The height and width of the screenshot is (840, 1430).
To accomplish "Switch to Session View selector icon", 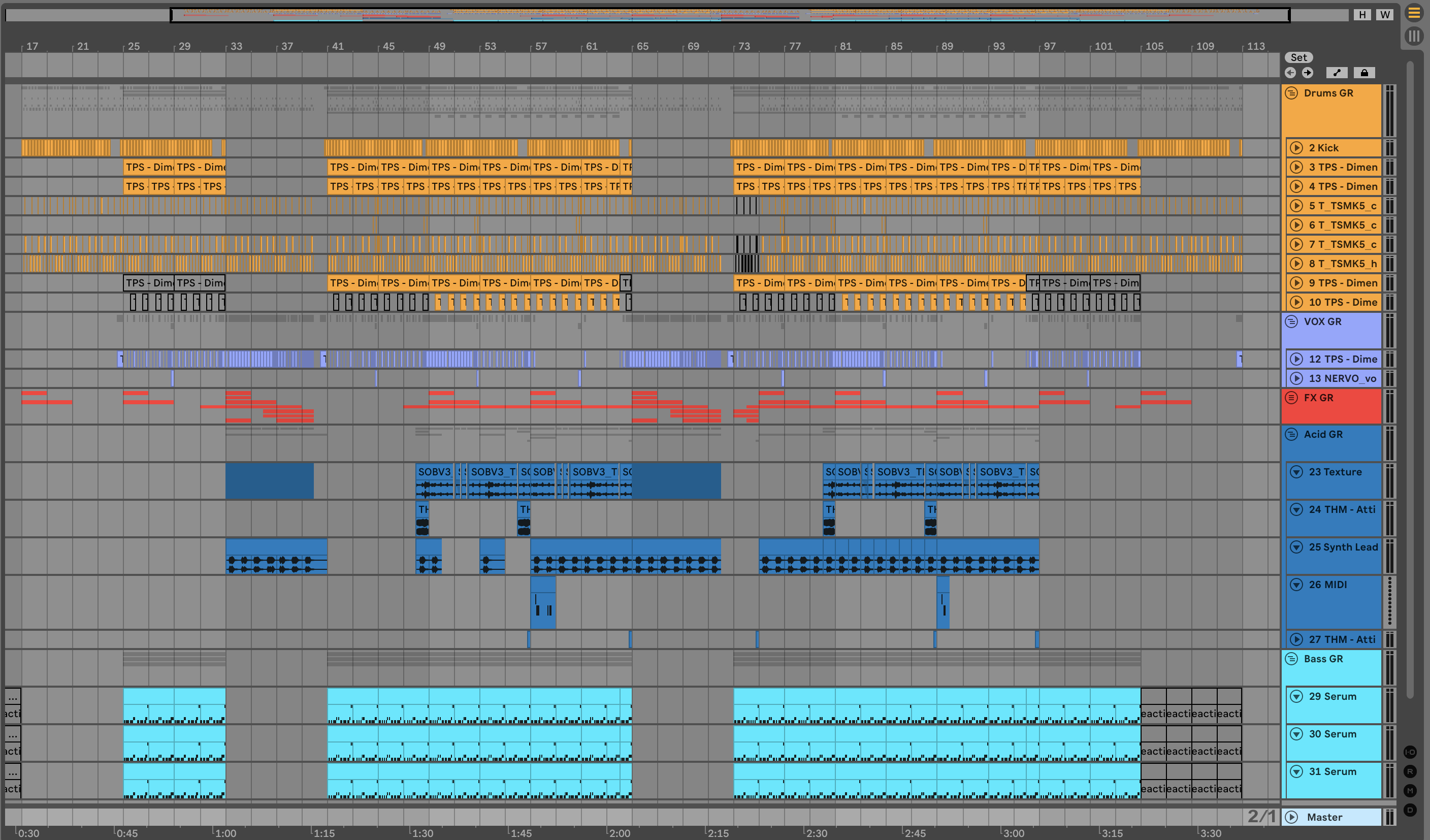I will (x=1414, y=37).
